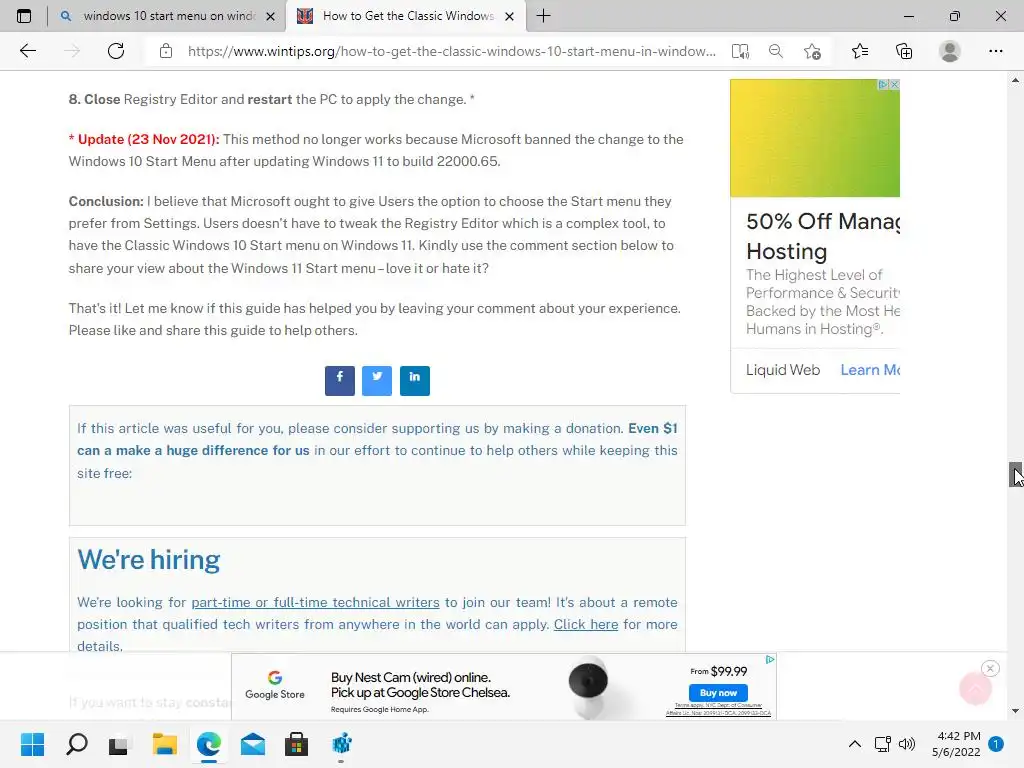Follow the 'part-time or full-time technical writers' link
Image resolution: width=1024 pixels, height=768 pixels.
[x=315, y=602]
